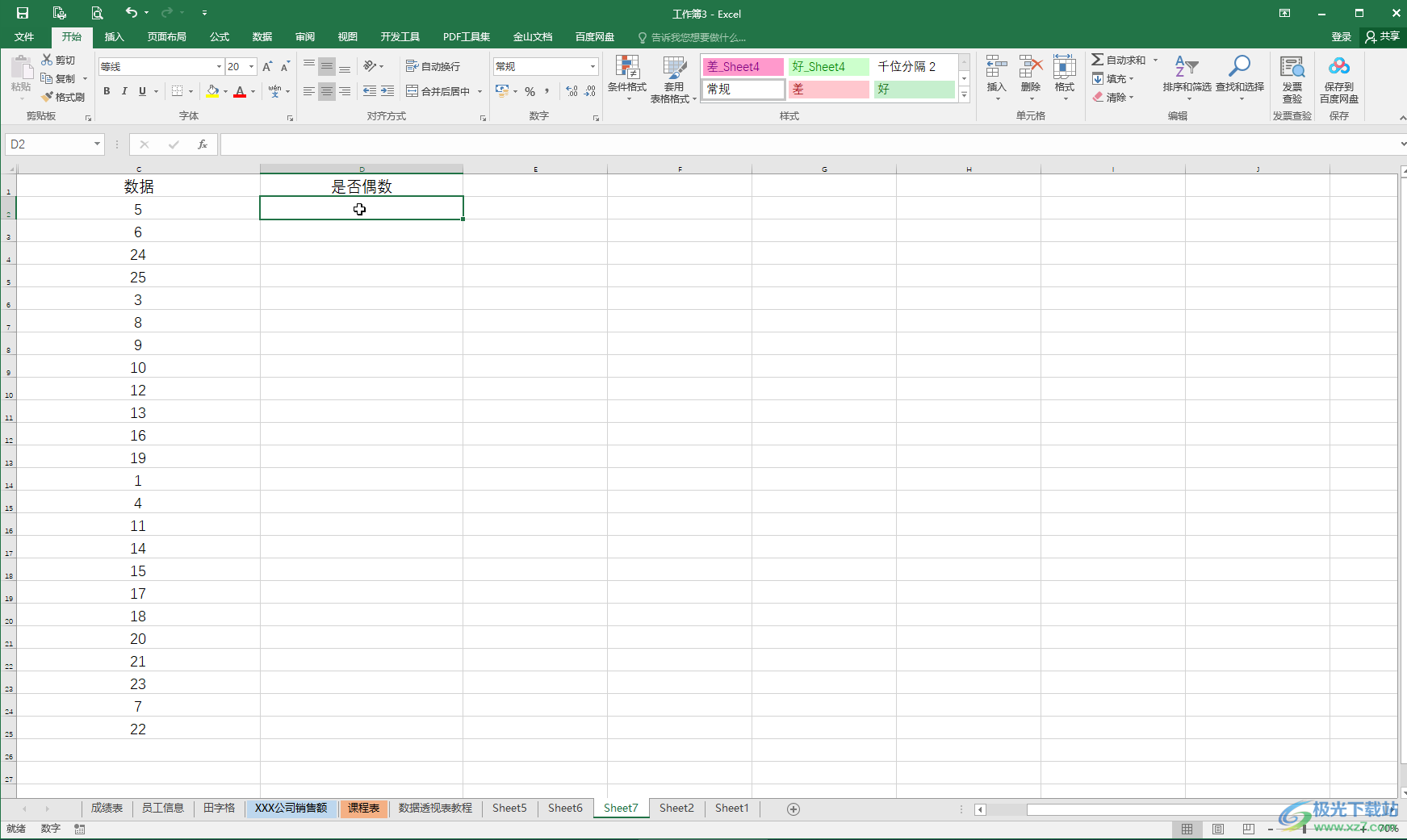Open the Clear dropdown
Viewport: 1407px width, 840px height.
coord(1113,97)
